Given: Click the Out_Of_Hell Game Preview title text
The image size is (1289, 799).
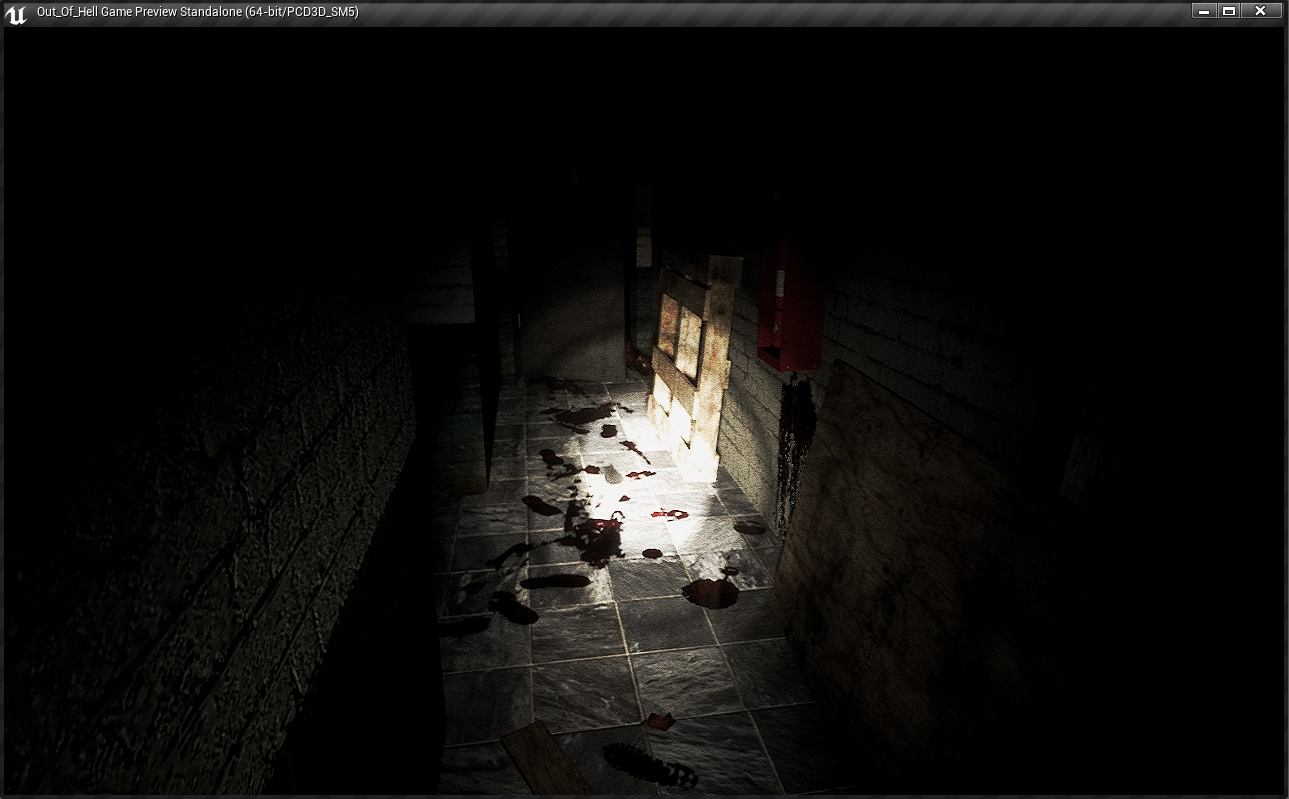Looking at the screenshot, I should click(x=197, y=12).
